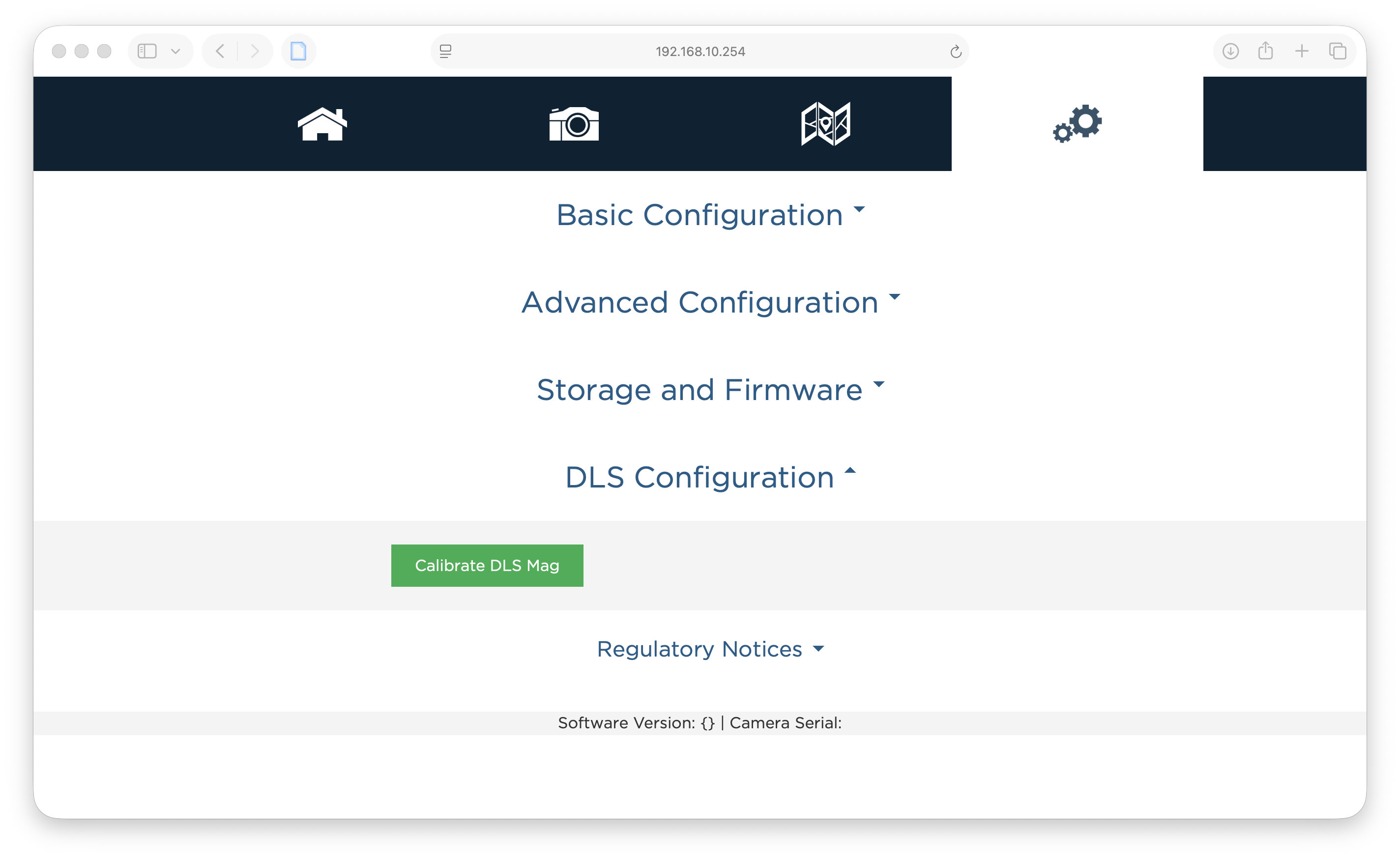Open the Home tab icon
The width and height of the screenshot is (1400, 860).
[x=322, y=124]
